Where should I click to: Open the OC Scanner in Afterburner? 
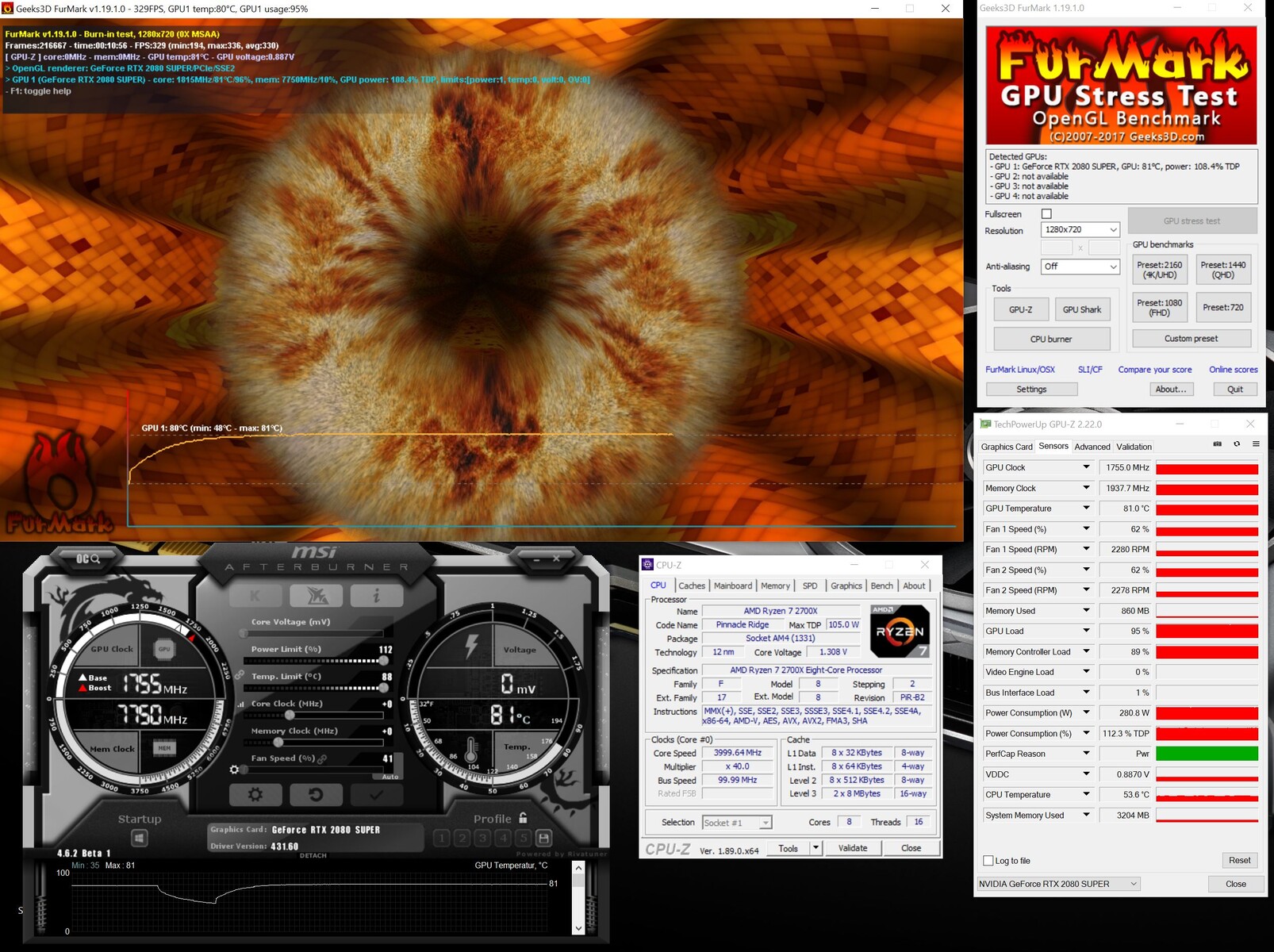point(88,559)
